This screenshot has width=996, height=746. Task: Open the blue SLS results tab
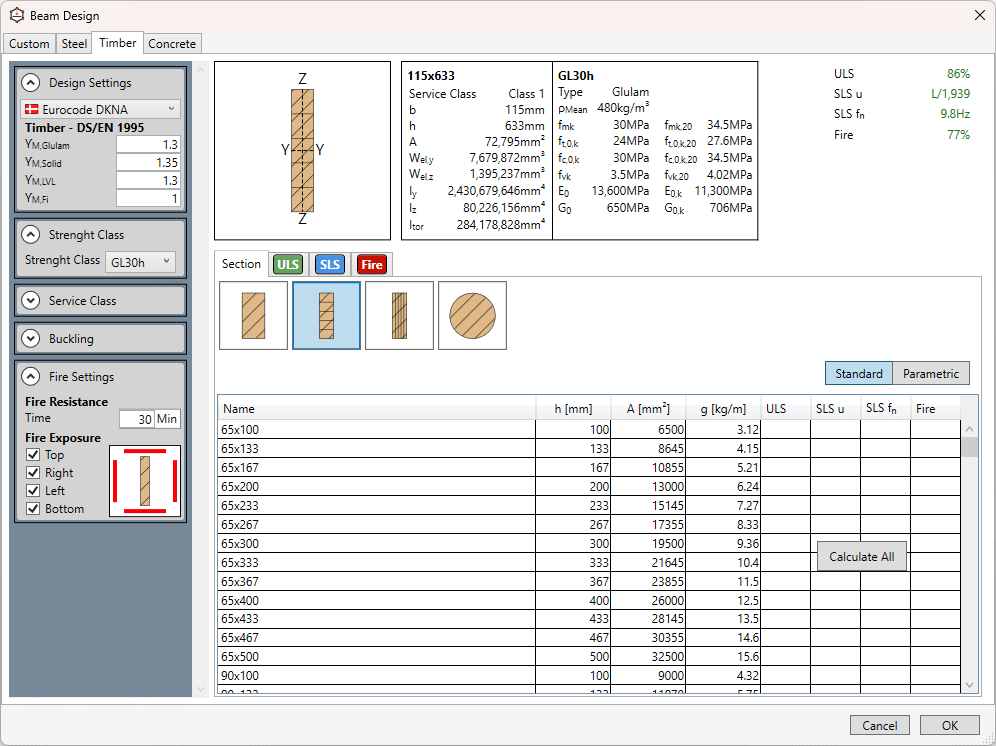(330, 264)
